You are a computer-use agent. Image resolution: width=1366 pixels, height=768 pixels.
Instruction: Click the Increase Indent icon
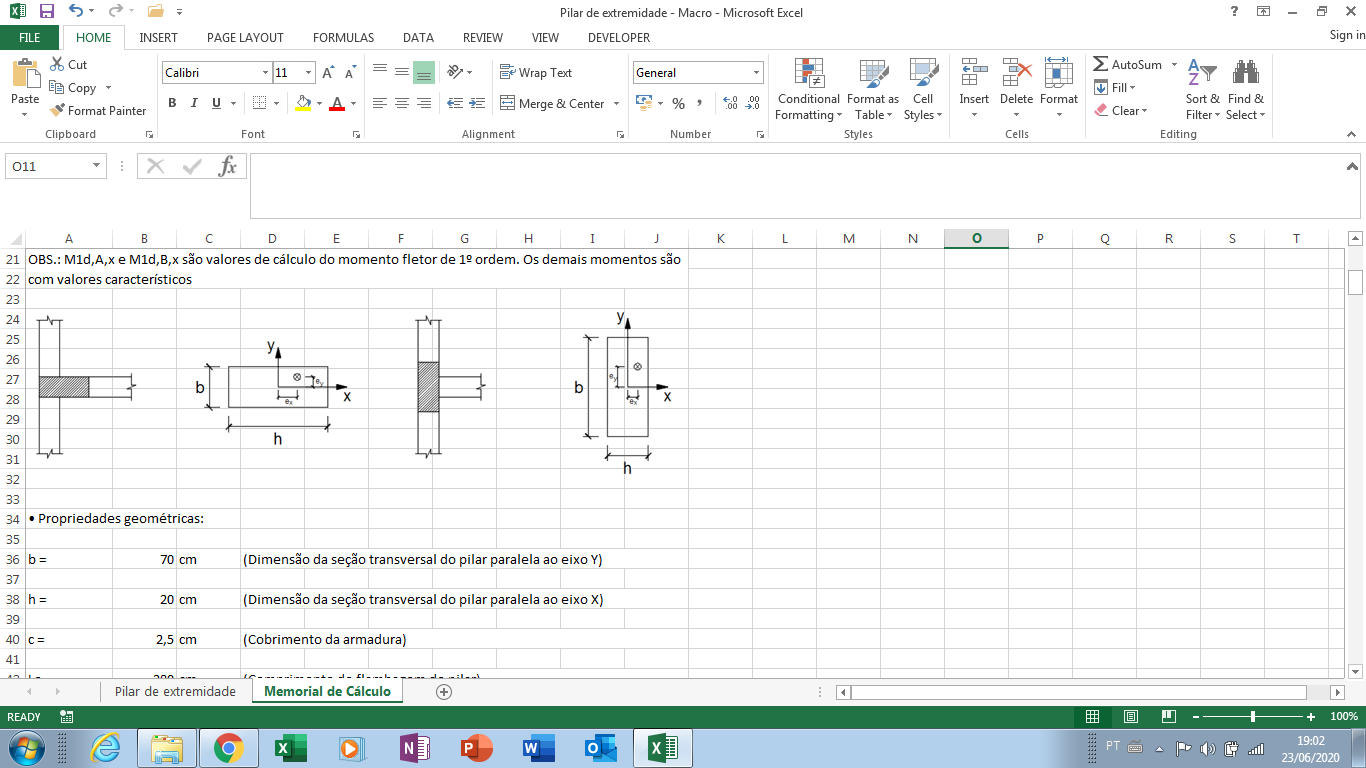tap(477, 103)
